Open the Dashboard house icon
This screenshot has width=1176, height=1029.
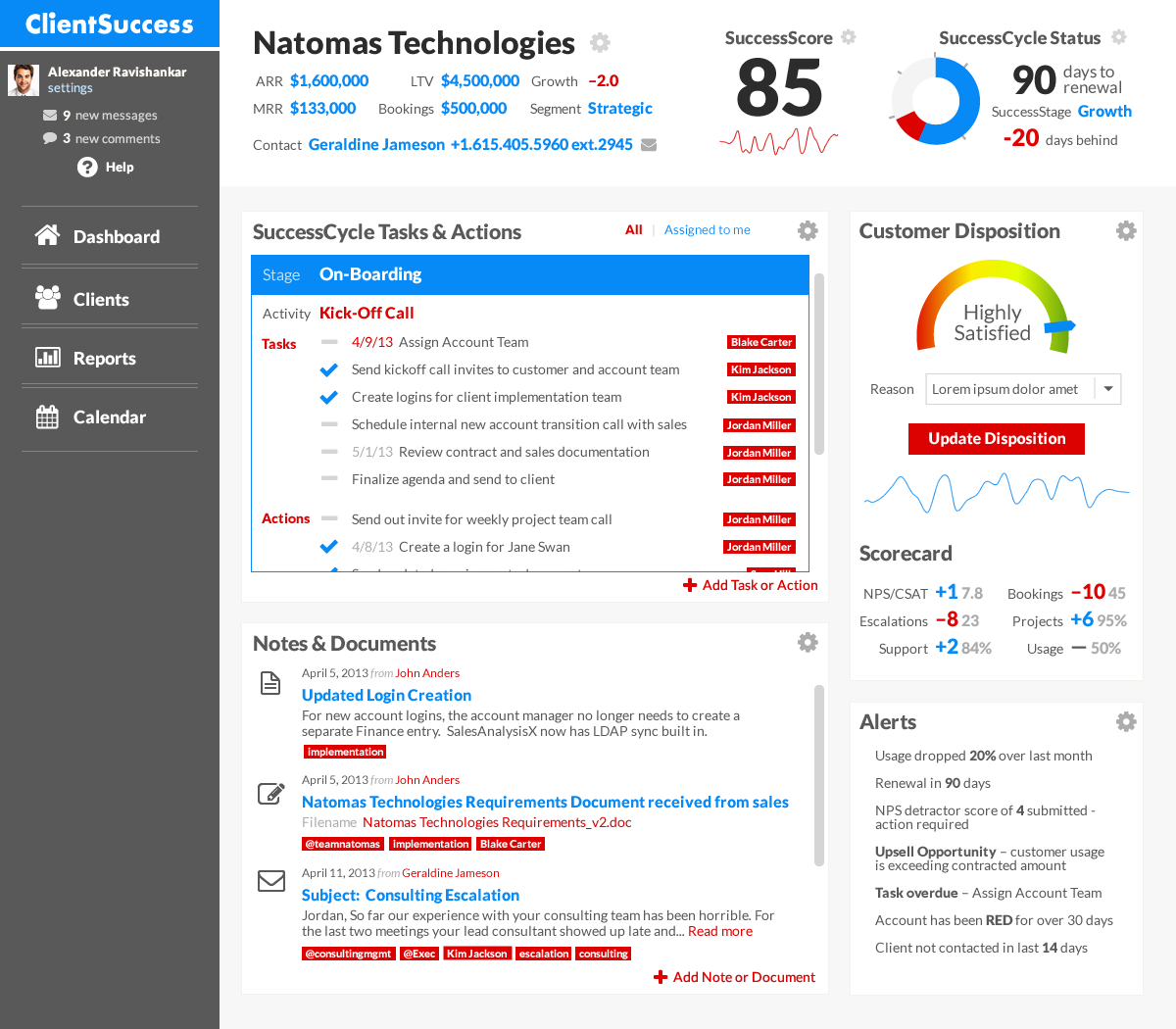47,235
